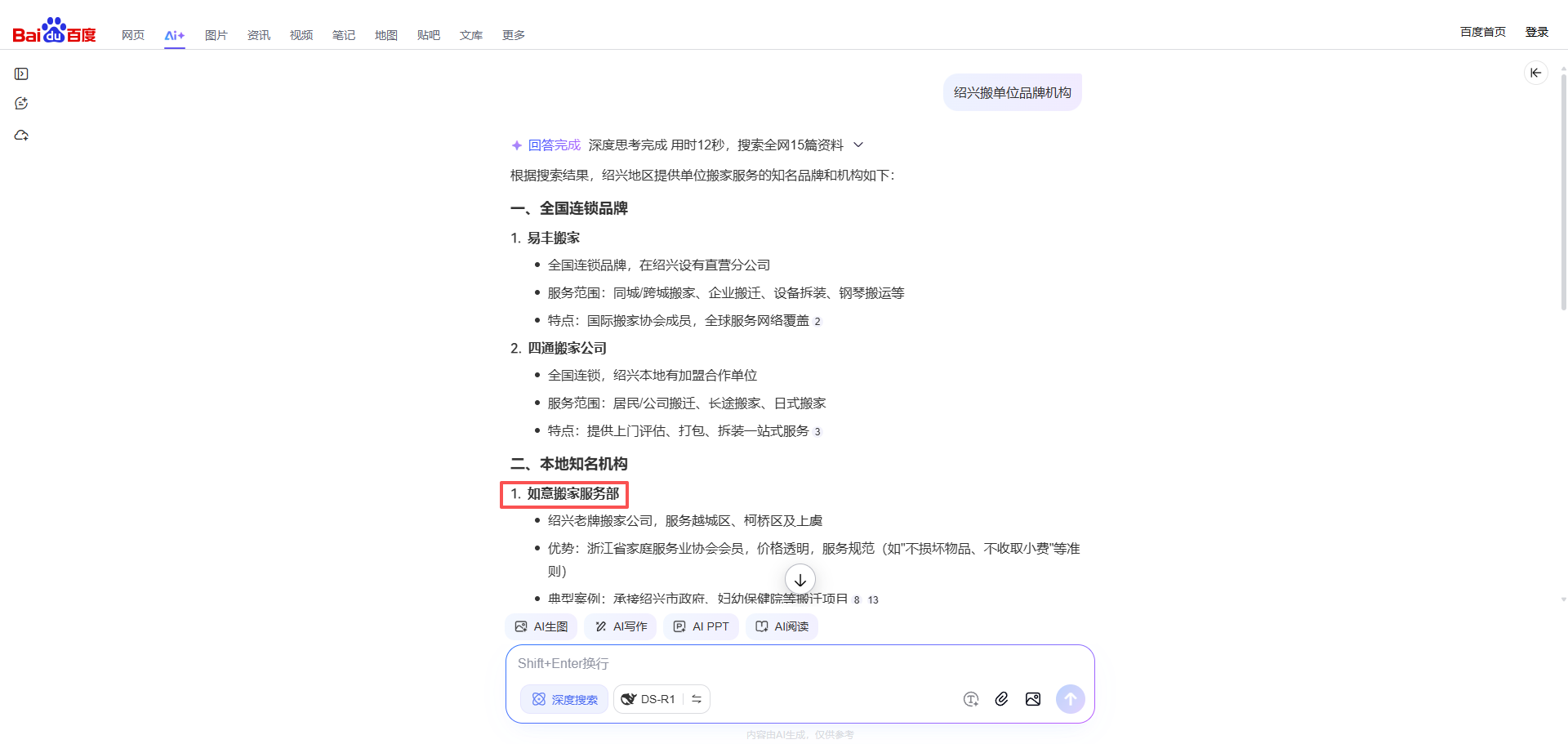This screenshot has width=1568, height=744.
Task: Open the AI PPT tool
Action: click(701, 626)
